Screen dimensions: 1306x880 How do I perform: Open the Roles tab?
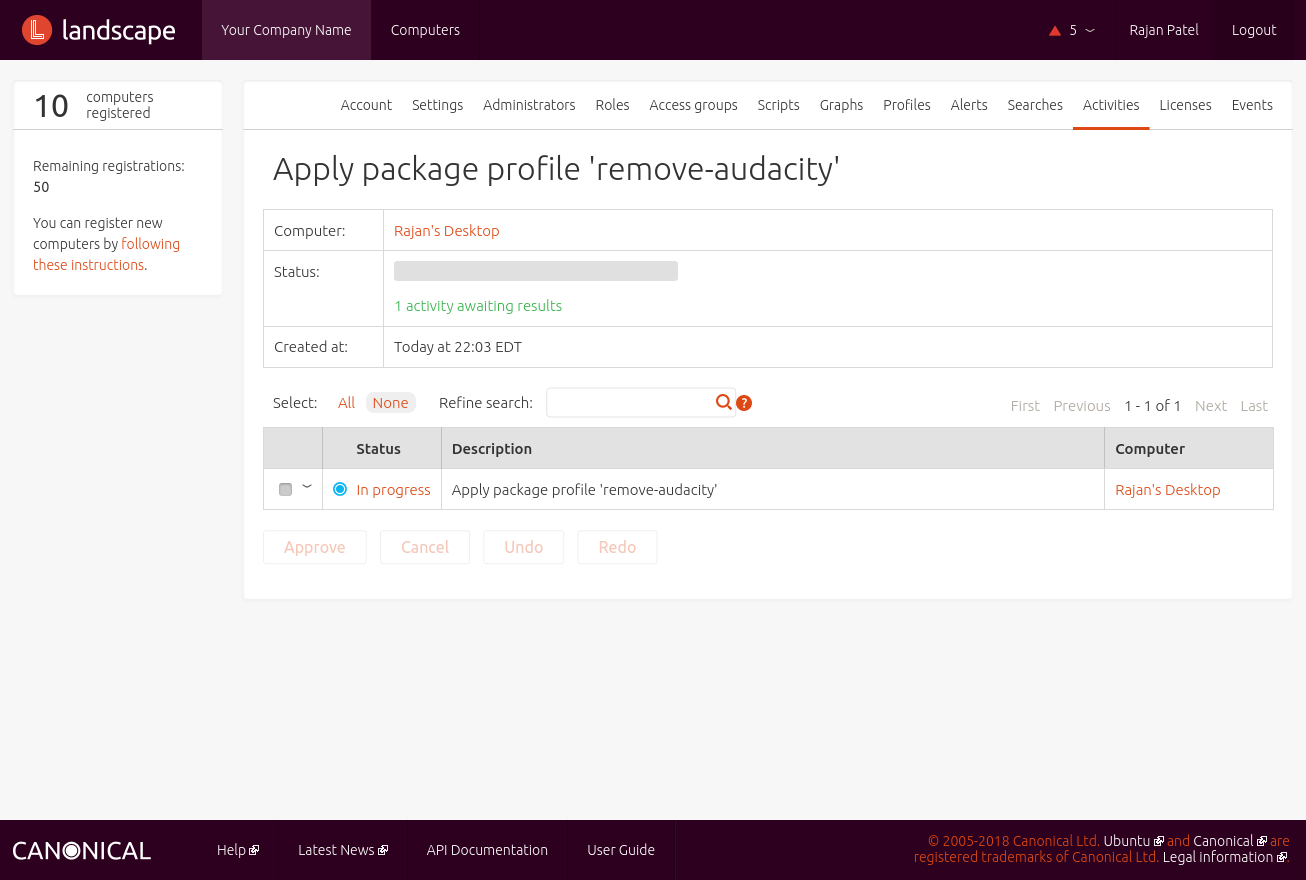pyautogui.click(x=612, y=105)
